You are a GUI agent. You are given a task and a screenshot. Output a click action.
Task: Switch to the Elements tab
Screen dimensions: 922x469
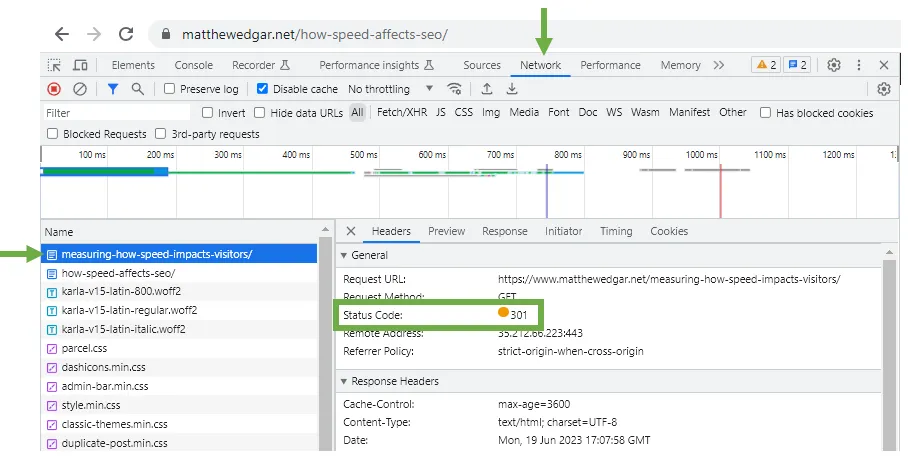tap(133, 65)
